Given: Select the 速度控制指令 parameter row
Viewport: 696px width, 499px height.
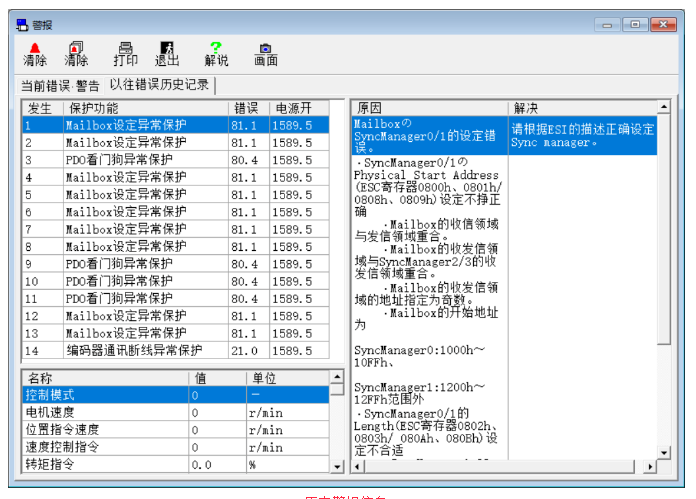Looking at the screenshot, I should click(176, 447).
